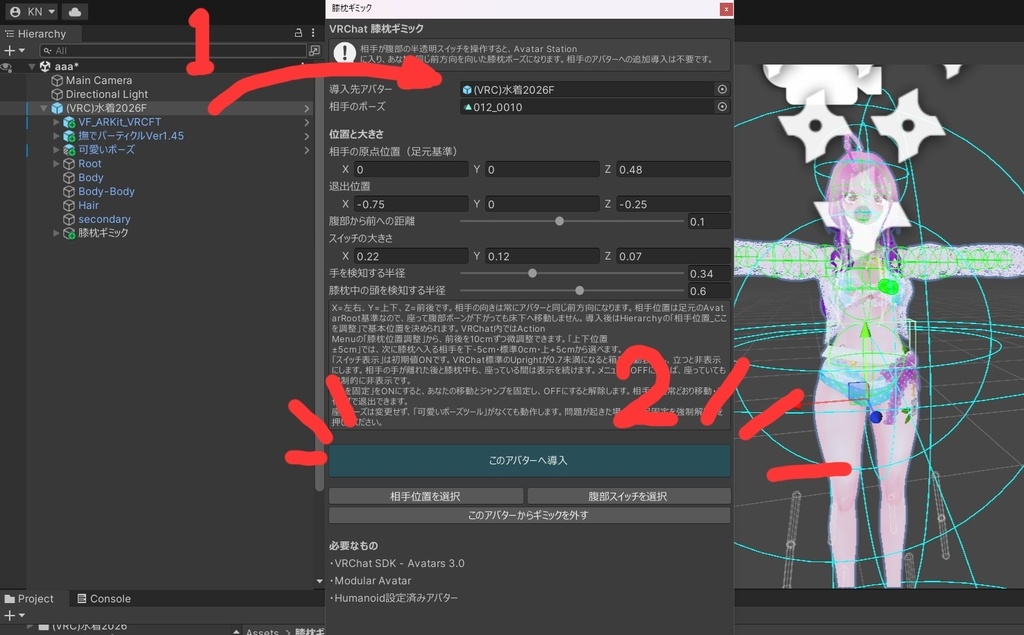Expand the 可愛いポーズ object
The height and width of the screenshot is (635, 1024).
[x=56, y=150]
